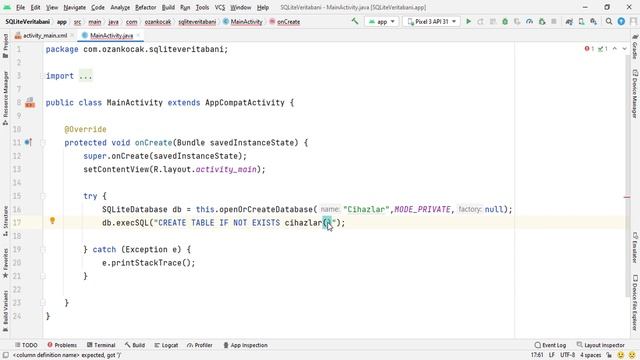
Task: Click the MainActivity breadcrumb in navigation bar
Action: (x=243, y=22)
